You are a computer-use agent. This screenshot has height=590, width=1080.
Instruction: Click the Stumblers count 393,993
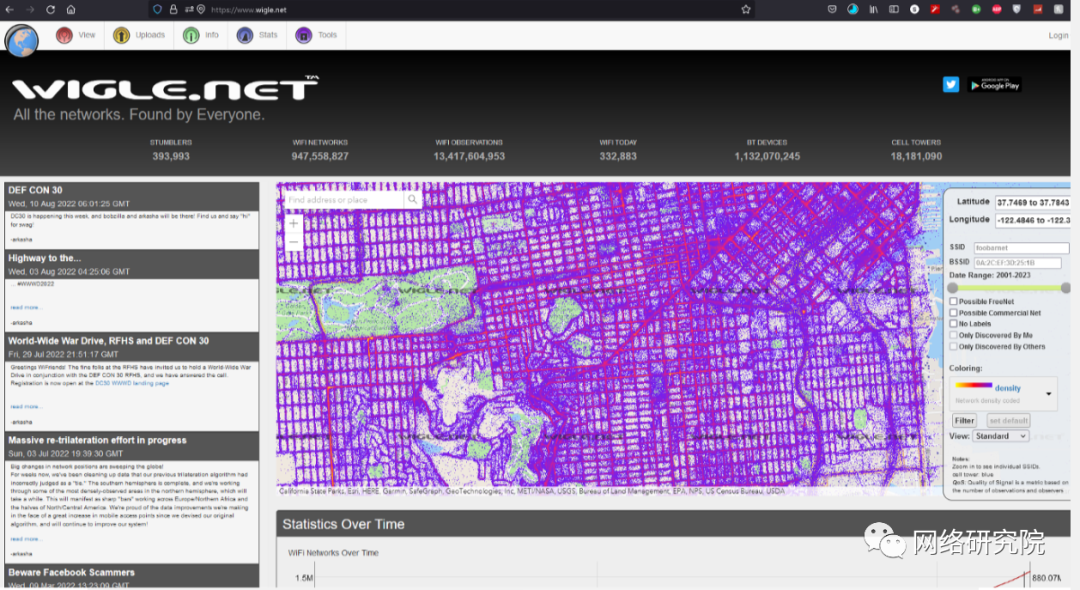[171, 156]
